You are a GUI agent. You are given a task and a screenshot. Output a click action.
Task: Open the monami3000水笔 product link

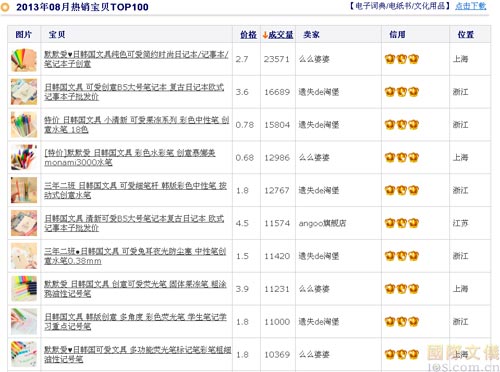130,157
